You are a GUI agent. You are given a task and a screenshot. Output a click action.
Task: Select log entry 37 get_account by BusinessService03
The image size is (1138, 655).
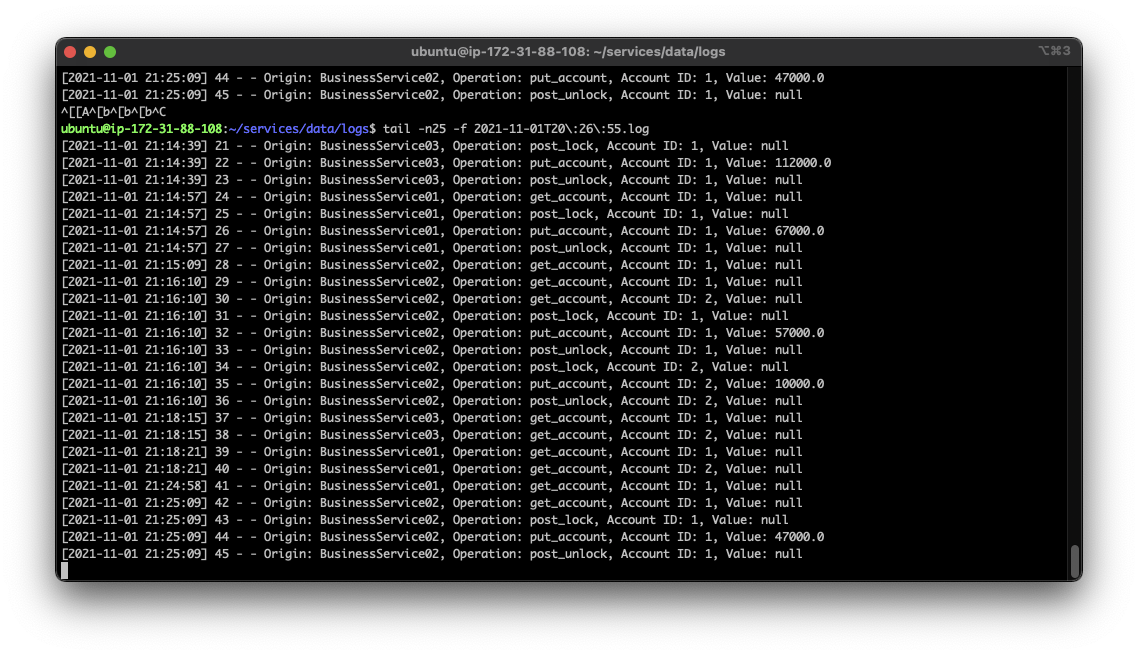coord(432,418)
